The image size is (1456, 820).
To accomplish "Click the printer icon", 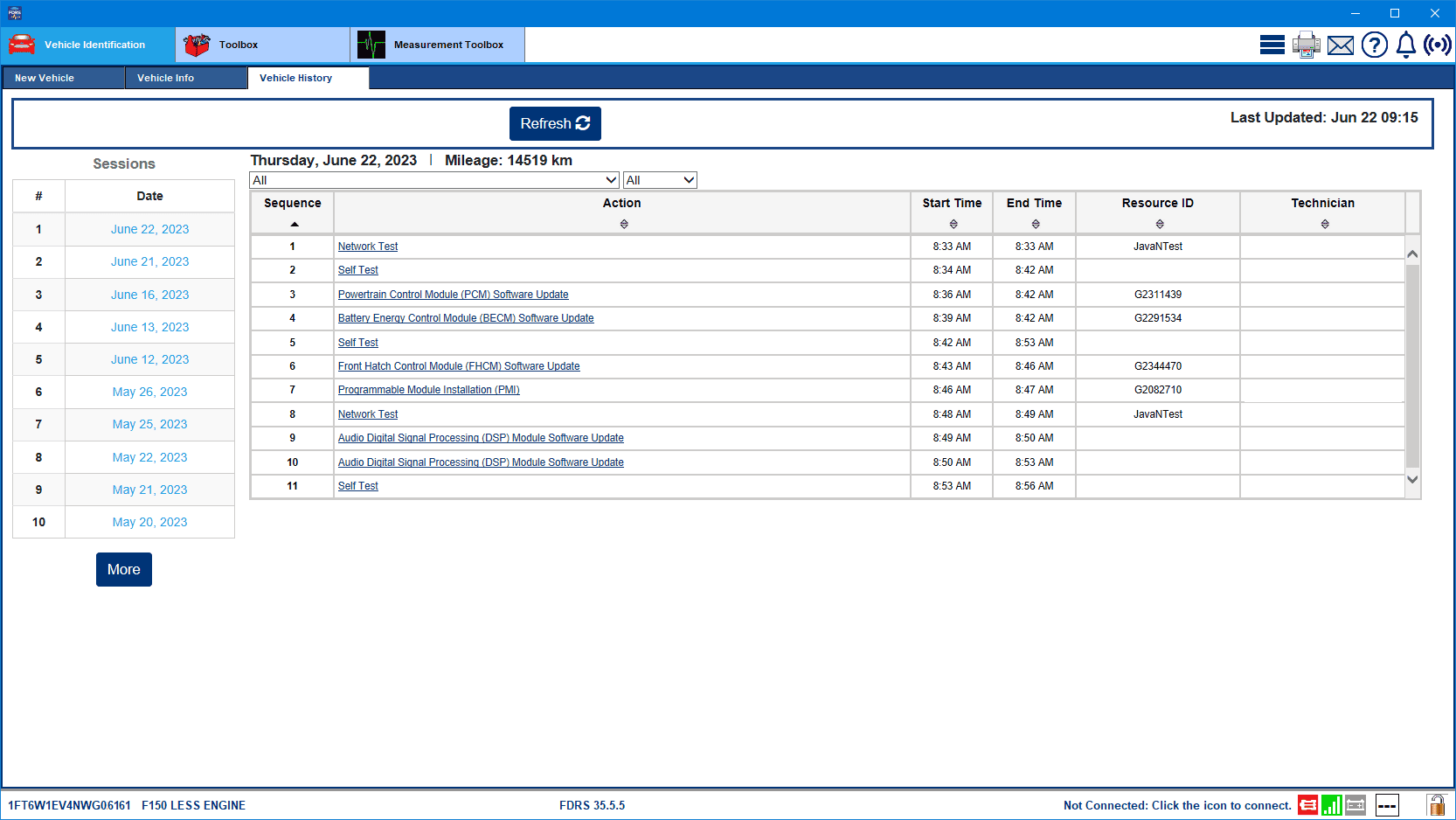I will point(1306,45).
